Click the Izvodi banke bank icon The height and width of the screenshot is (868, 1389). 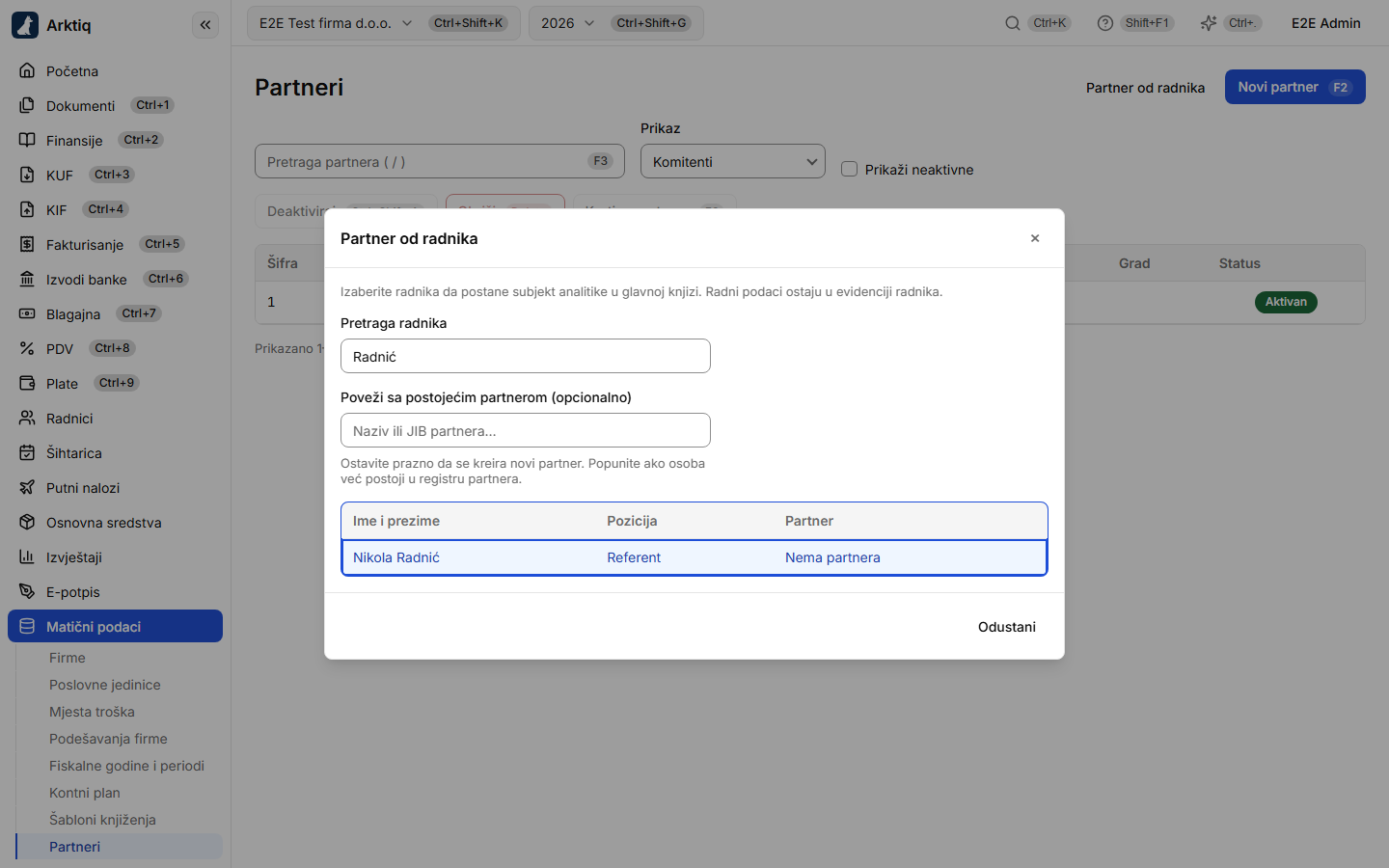[27, 279]
